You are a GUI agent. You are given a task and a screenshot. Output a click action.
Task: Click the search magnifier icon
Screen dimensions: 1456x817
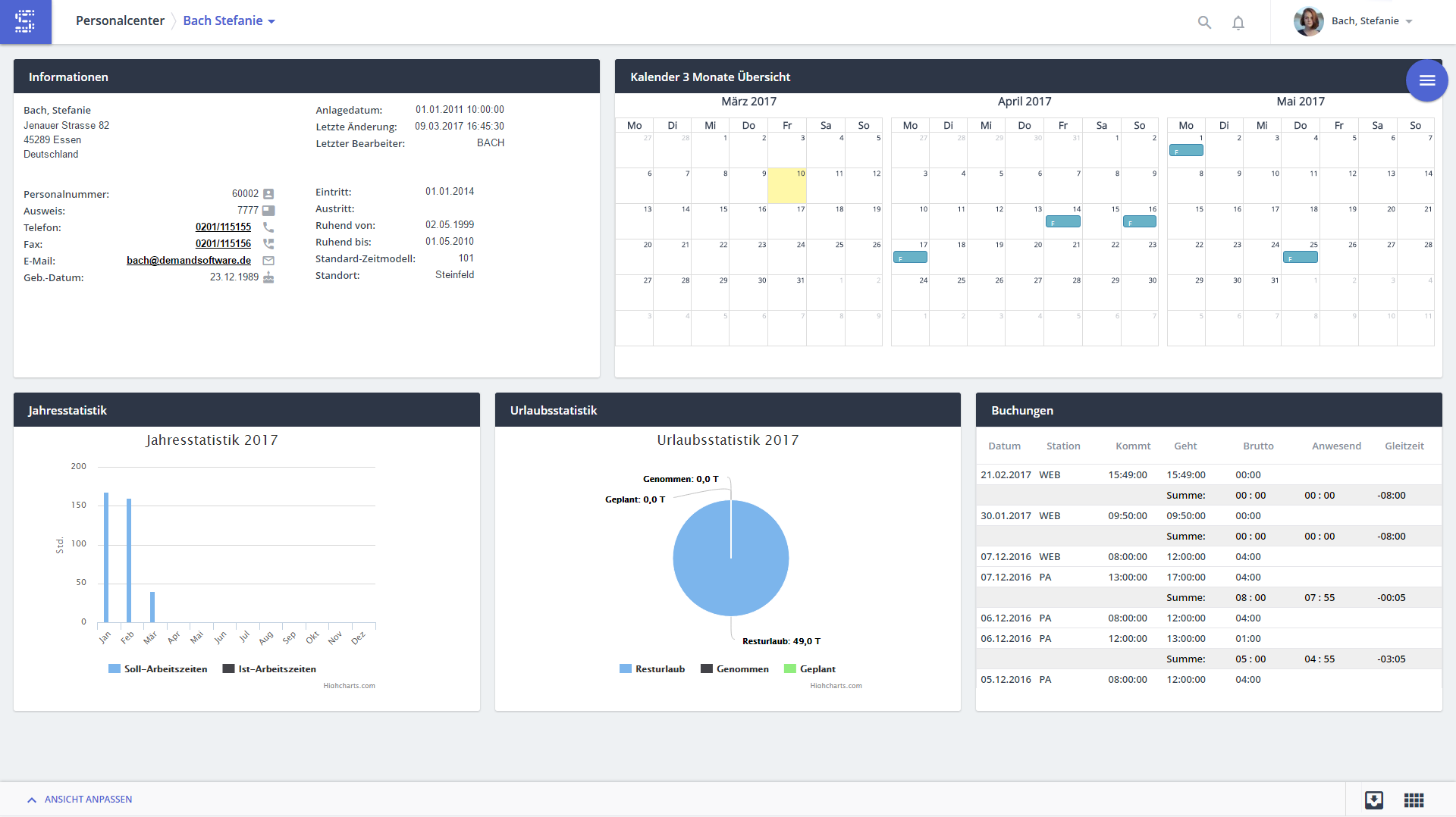coord(1204,22)
